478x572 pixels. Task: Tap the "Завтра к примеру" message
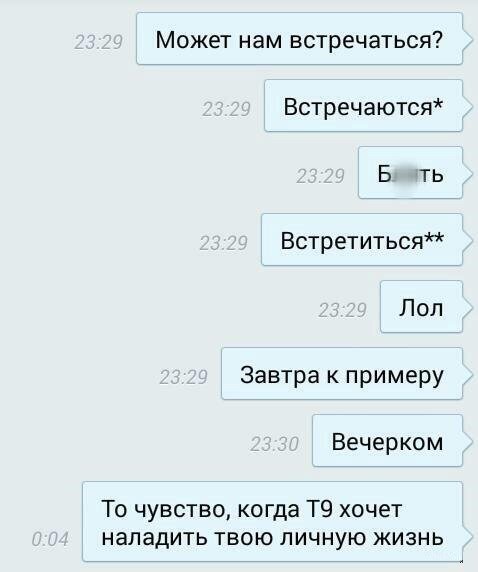tap(342, 374)
